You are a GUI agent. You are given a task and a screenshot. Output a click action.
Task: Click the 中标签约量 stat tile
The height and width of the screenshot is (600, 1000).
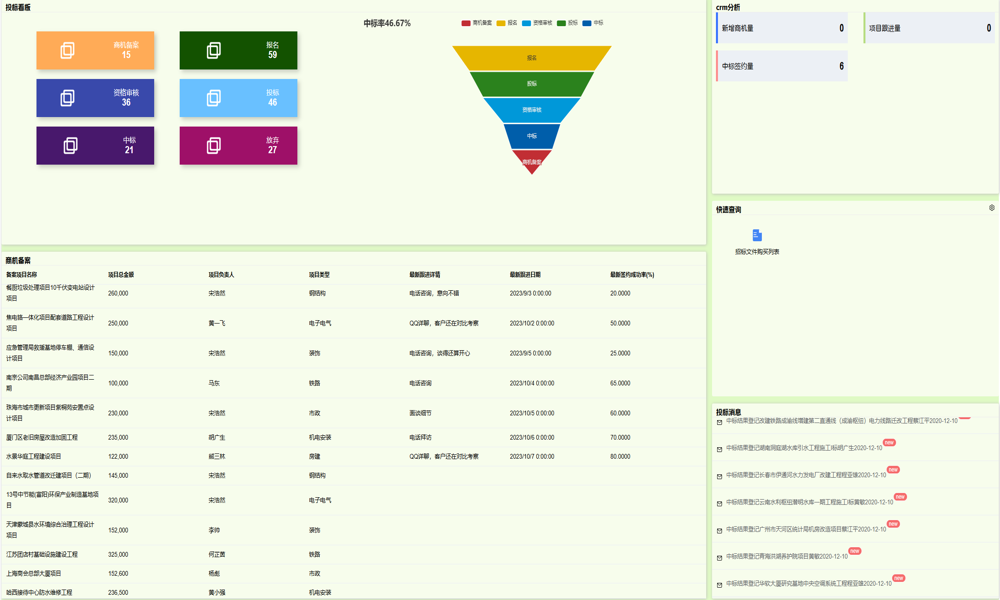point(782,66)
